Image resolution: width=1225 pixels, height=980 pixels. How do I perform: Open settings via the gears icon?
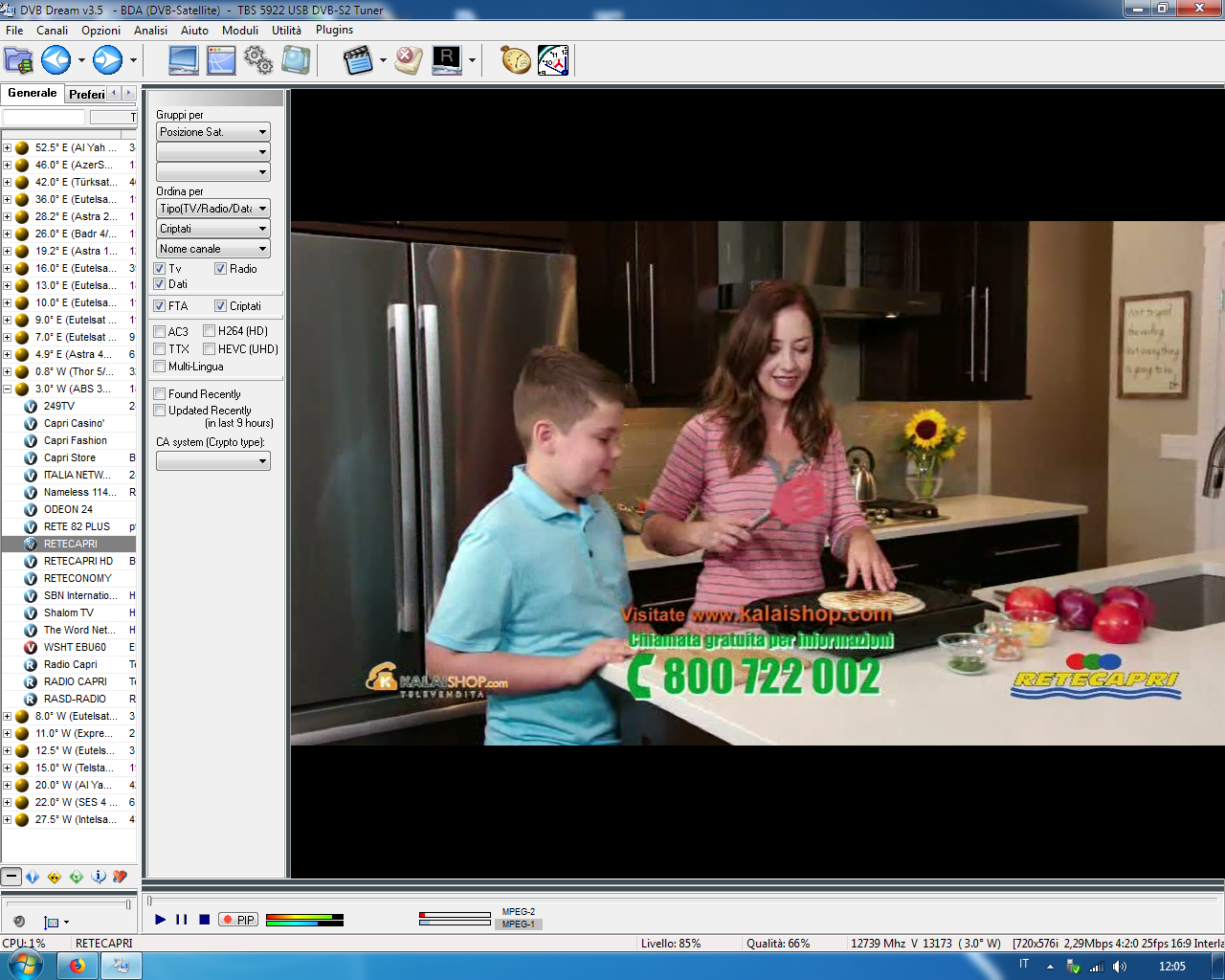[x=258, y=60]
